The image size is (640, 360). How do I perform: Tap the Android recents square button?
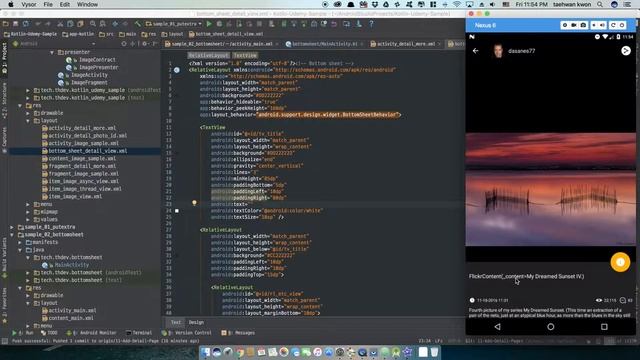604,327
